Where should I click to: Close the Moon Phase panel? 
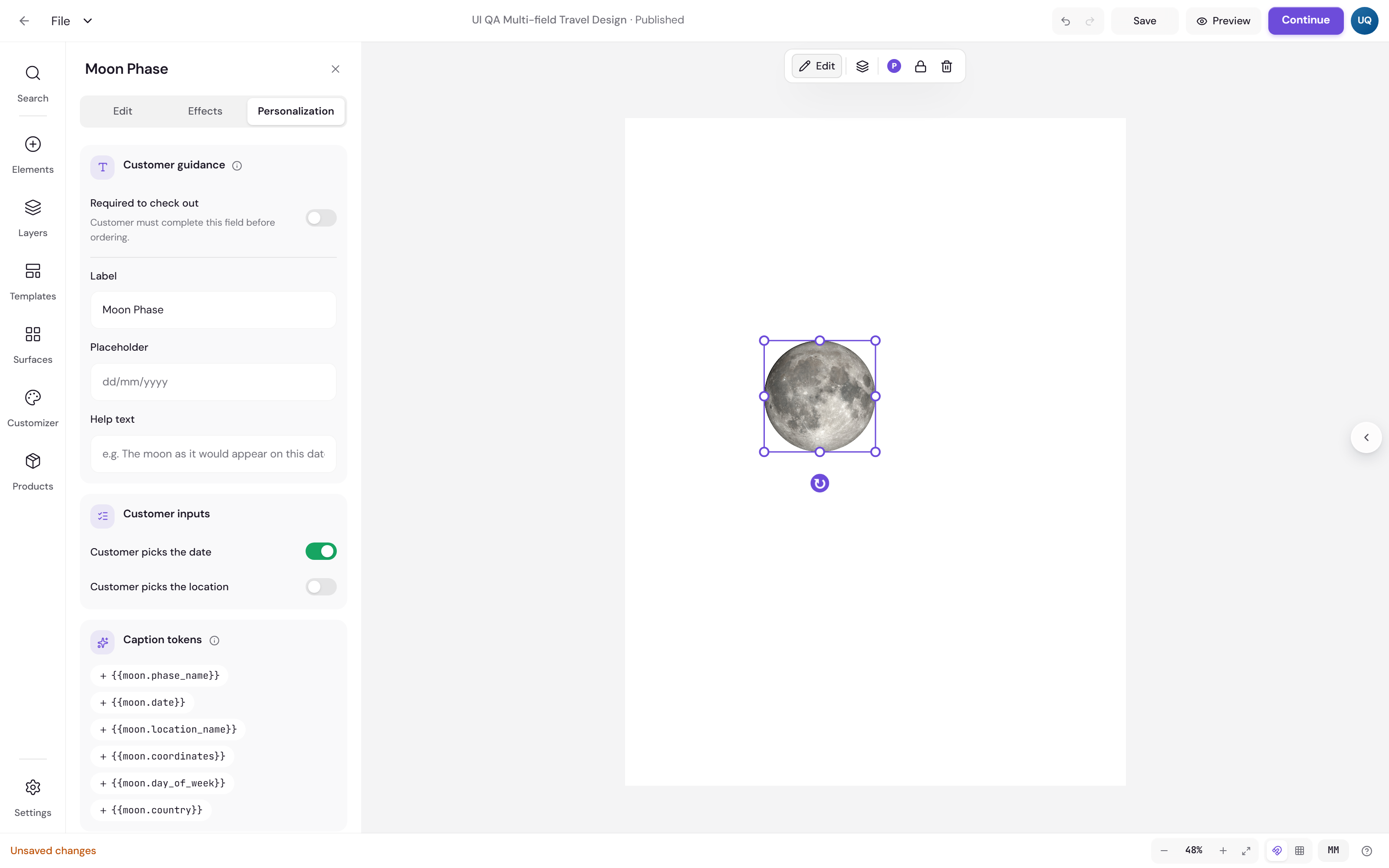pyautogui.click(x=336, y=69)
